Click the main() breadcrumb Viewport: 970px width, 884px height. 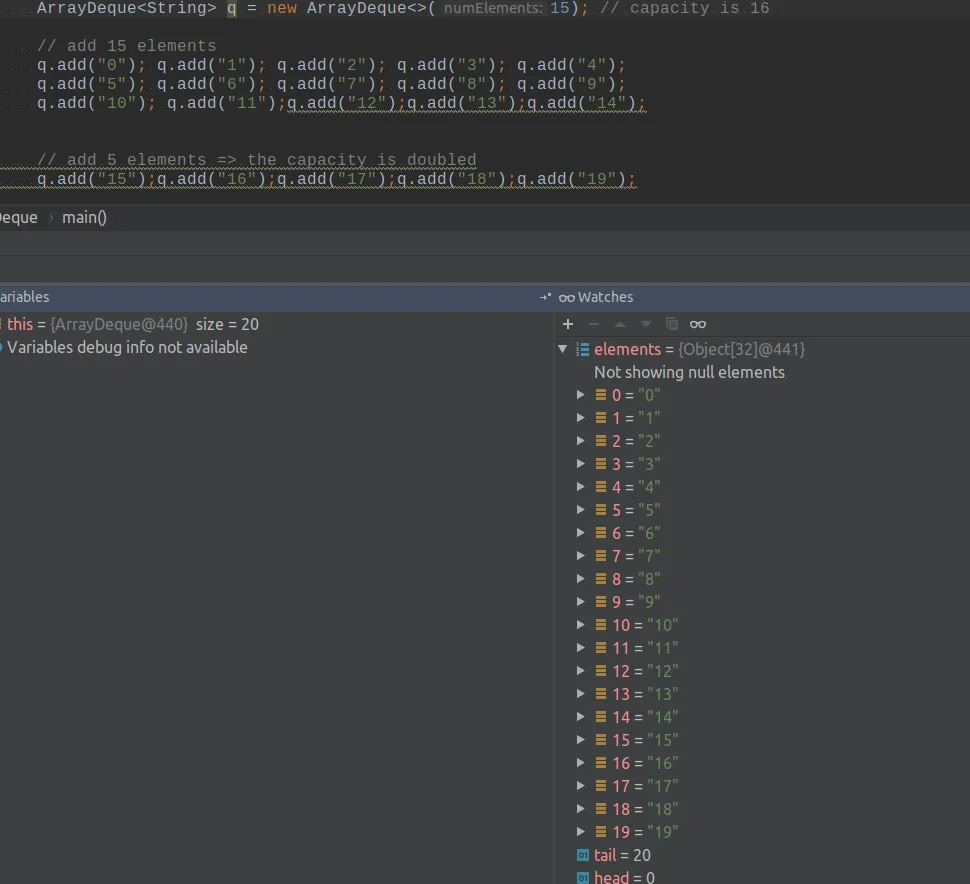tap(84, 218)
